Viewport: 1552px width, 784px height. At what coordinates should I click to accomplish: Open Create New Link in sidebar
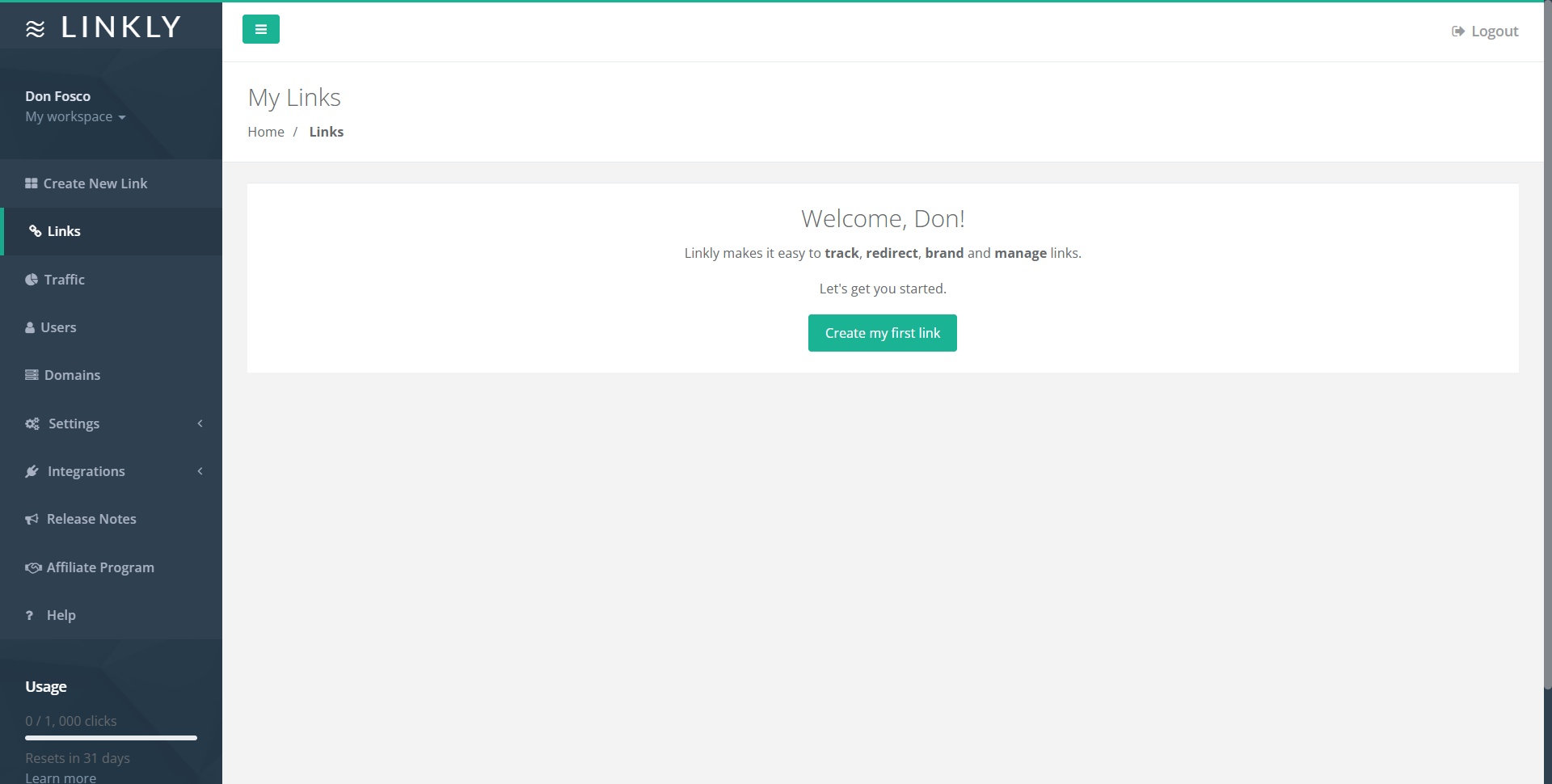tap(111, 183)
